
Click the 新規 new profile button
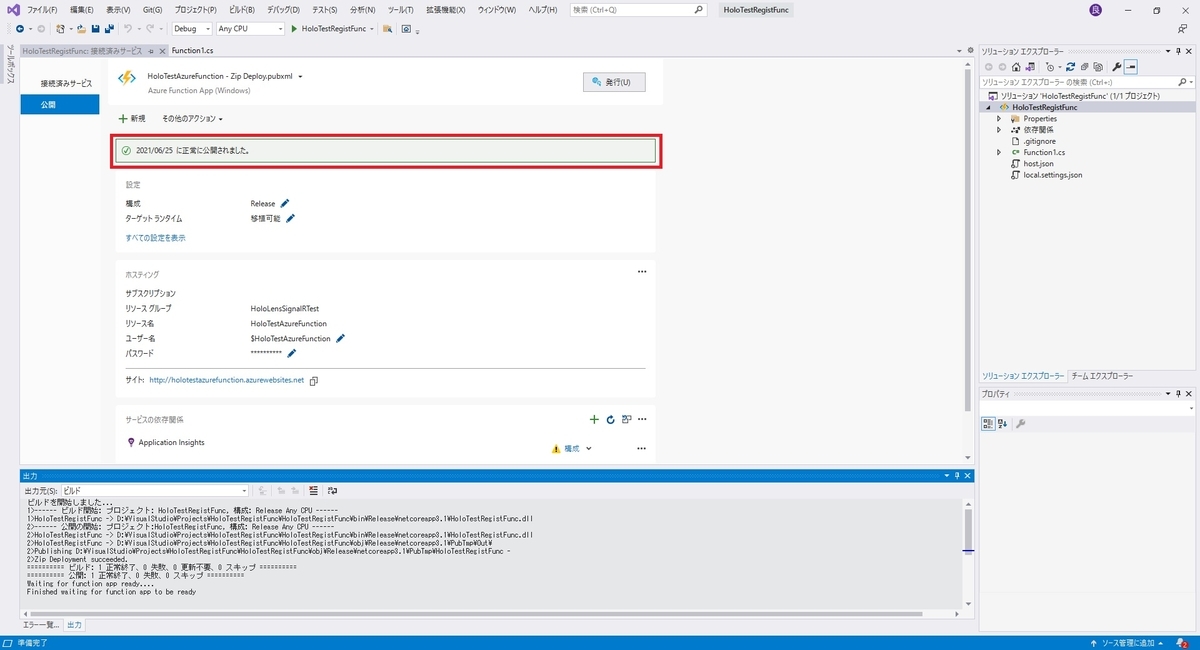132,118
